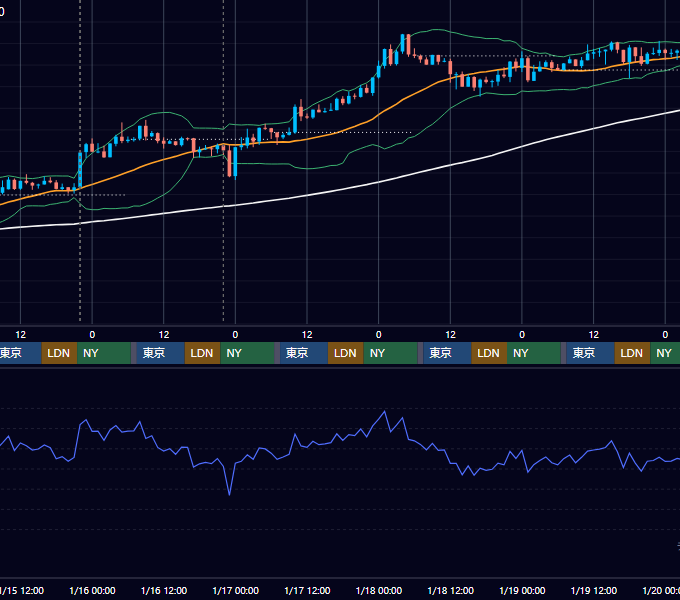
Task: Select the 東京 session block covering 1/19 12:00
Action: 590,353
